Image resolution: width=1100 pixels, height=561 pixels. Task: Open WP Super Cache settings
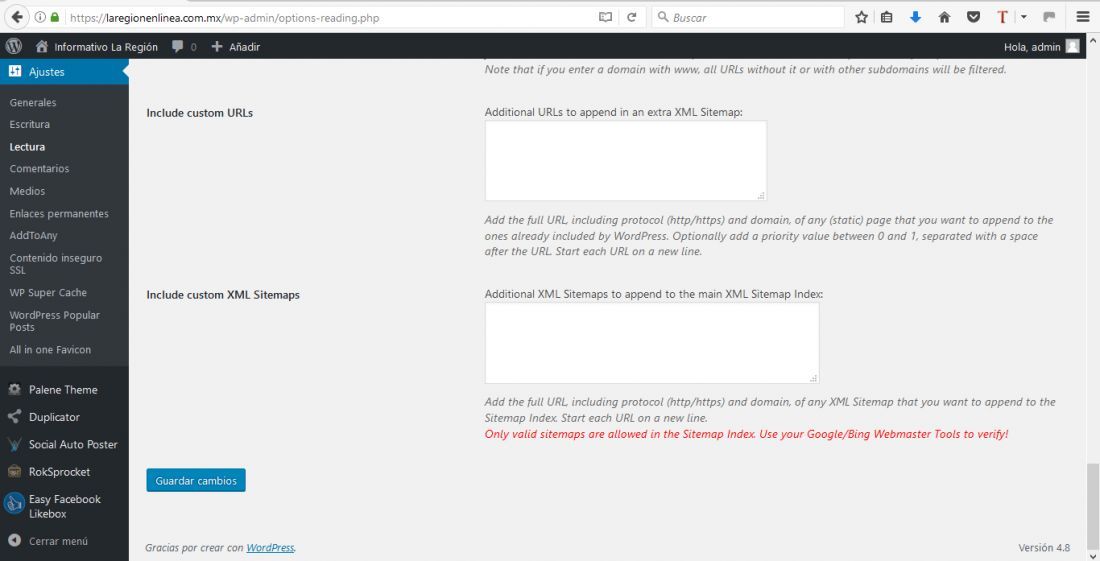click(x=48, y=292)
